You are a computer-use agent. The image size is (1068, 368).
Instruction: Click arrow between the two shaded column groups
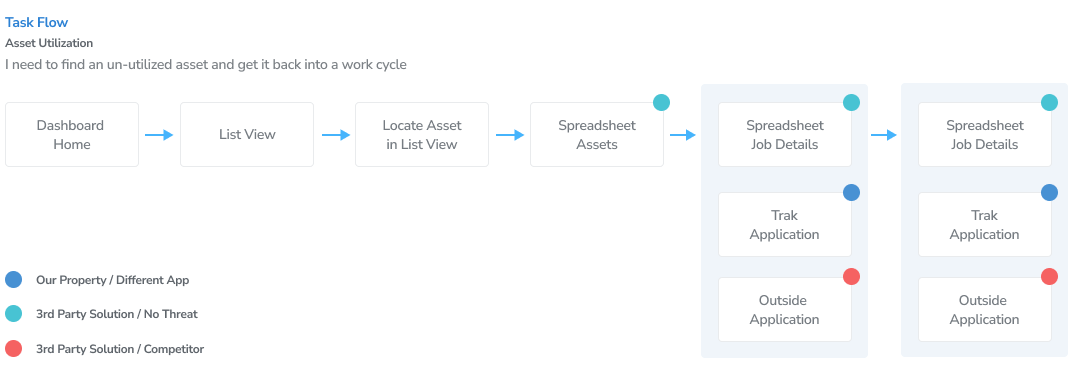pos(884,135)
